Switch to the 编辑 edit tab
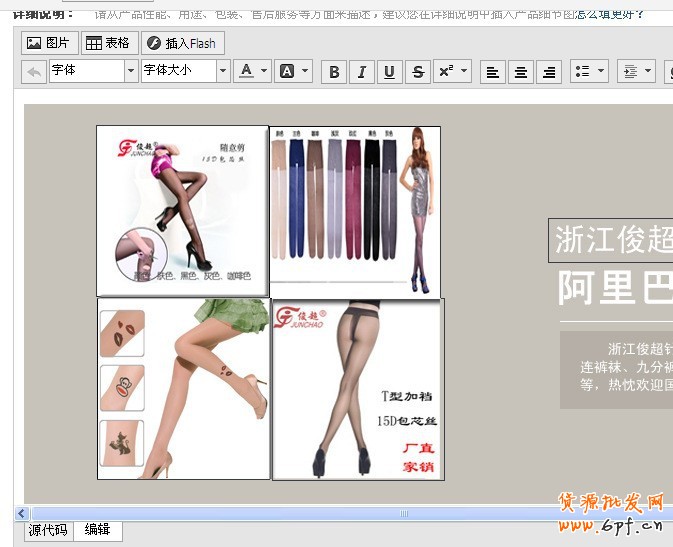 (x=97, y=530)
